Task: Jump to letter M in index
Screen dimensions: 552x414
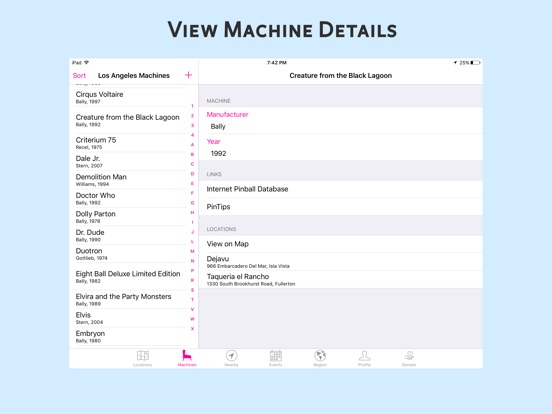Action: tap(192, 251)
